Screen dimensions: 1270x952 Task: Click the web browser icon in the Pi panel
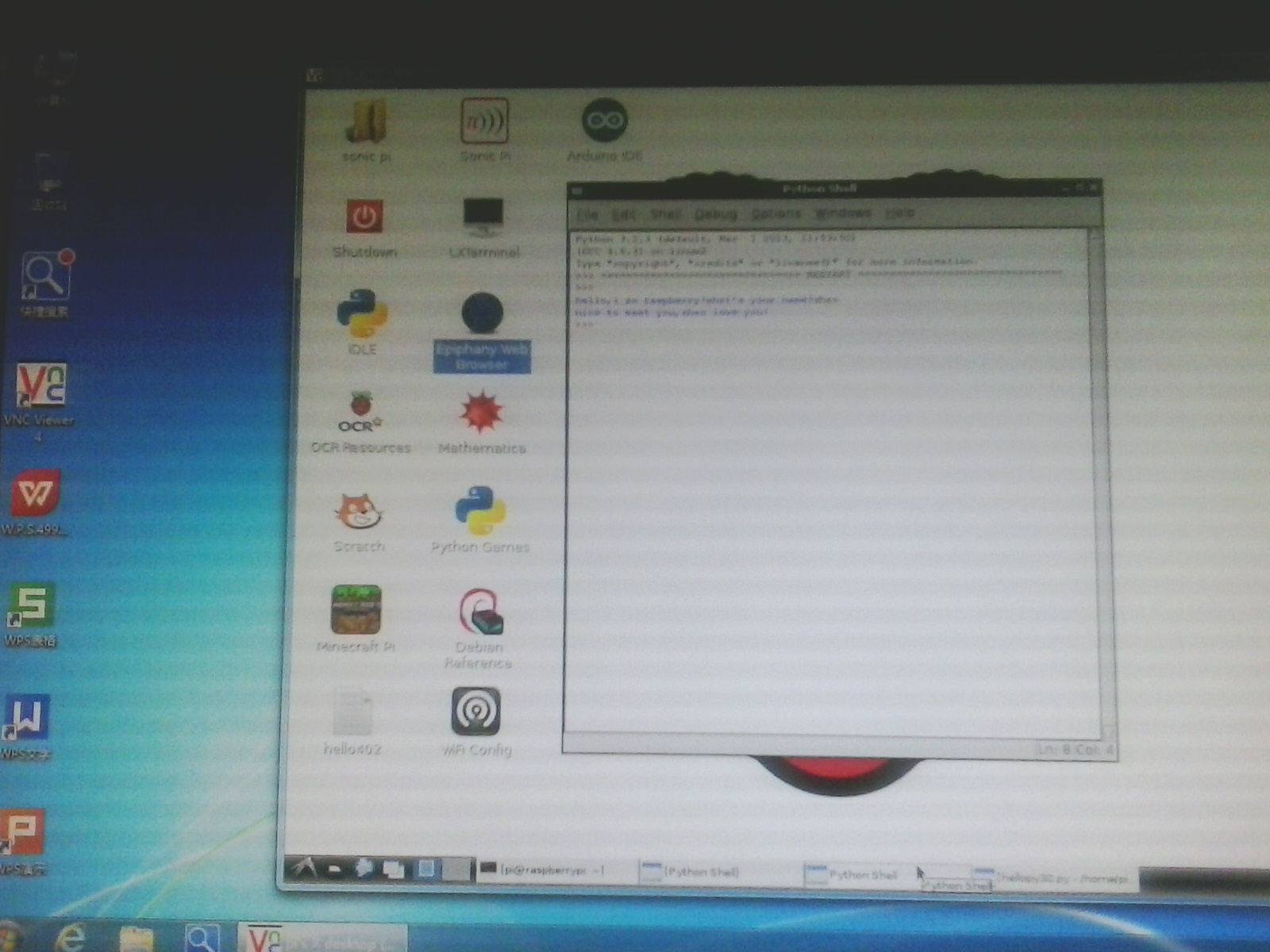tap(365, 869)
